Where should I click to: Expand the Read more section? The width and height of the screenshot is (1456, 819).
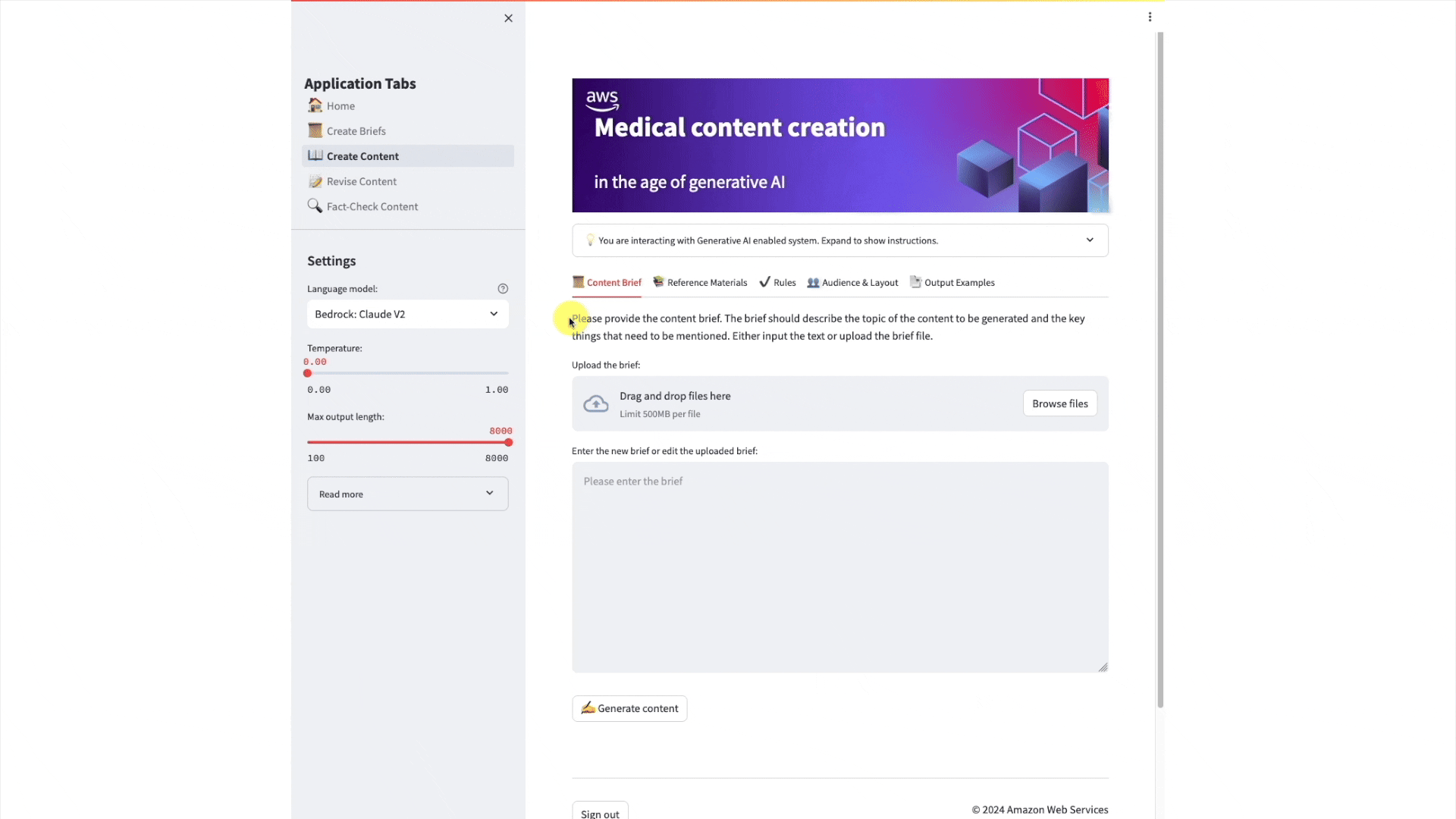tap(407, 494)
